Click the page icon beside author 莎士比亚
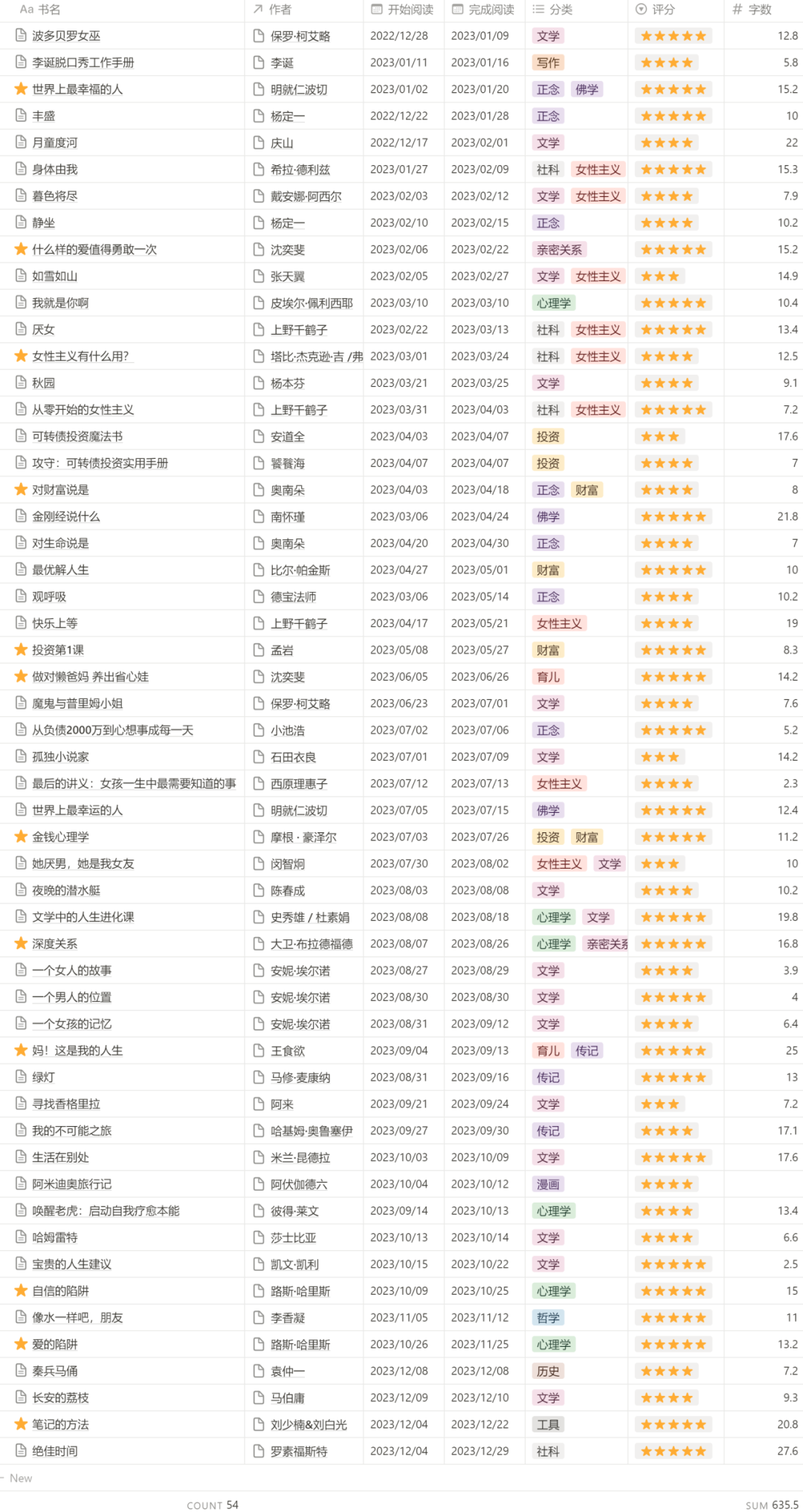 [259, 1238]
